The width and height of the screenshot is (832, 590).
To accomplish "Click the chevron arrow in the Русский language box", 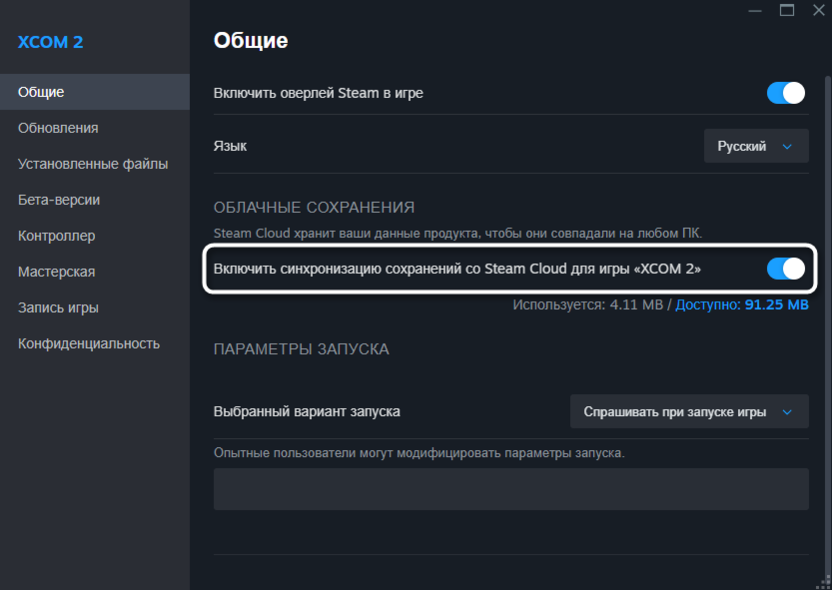I will [787, 146].
